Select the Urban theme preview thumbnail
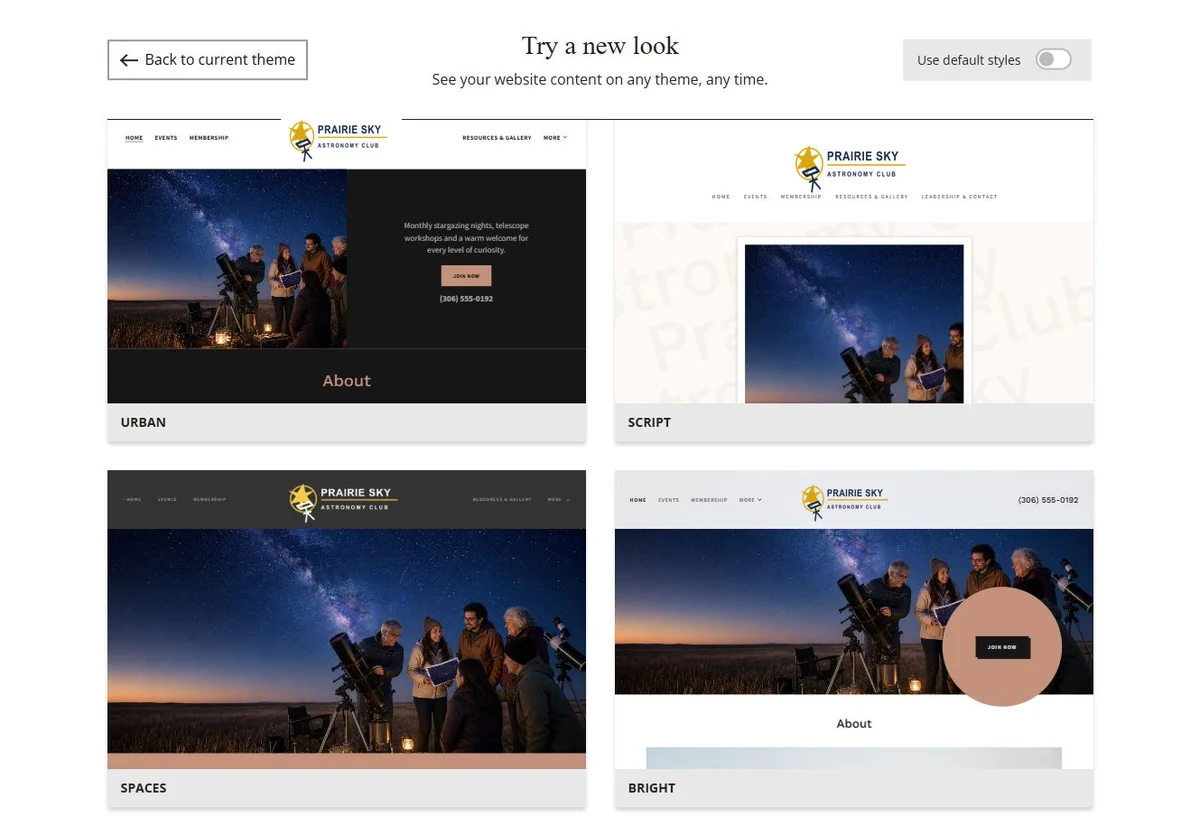Viewport: 1200px width, 823px height. click(x=346, y=262)
